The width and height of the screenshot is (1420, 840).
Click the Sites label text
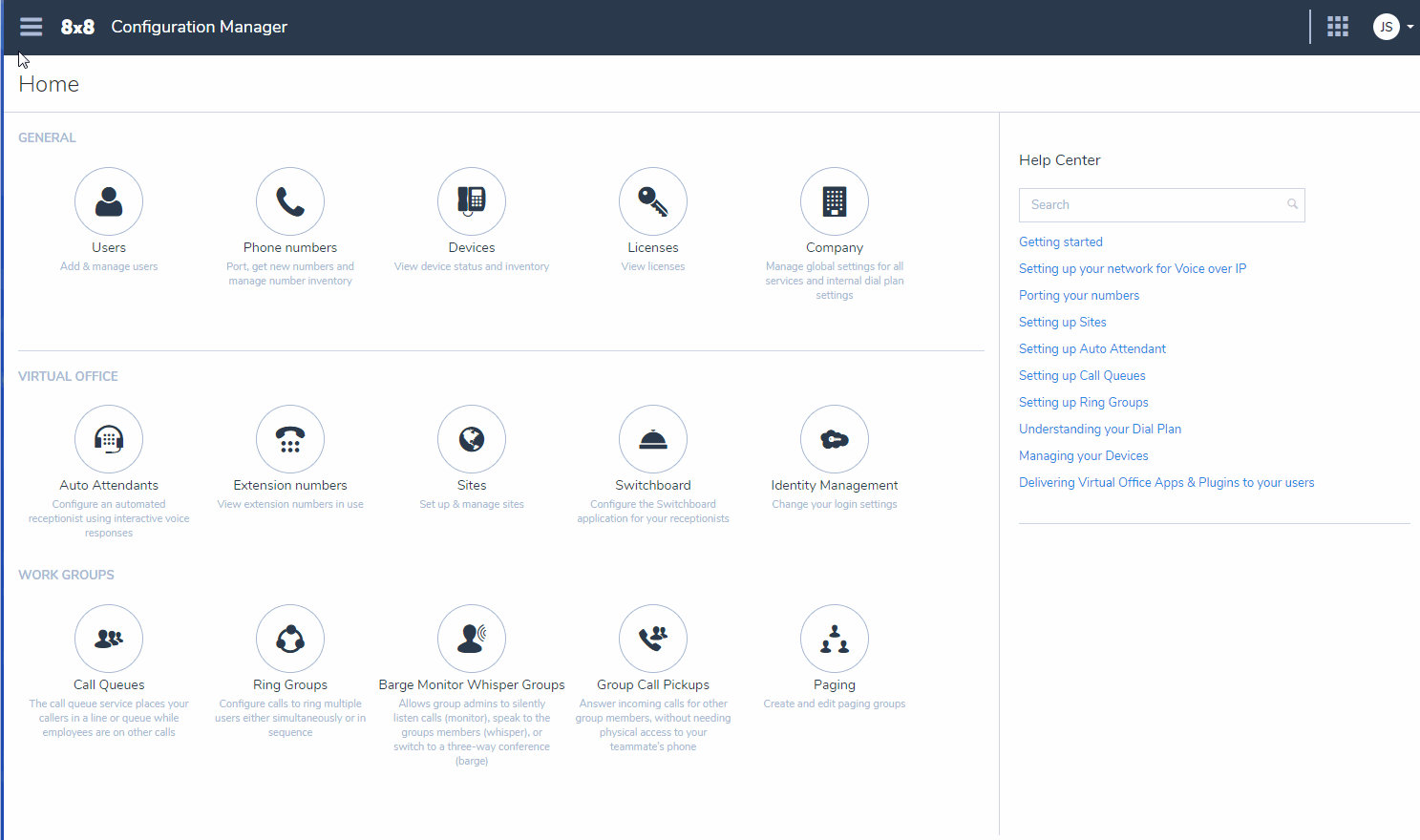[472, 485]
